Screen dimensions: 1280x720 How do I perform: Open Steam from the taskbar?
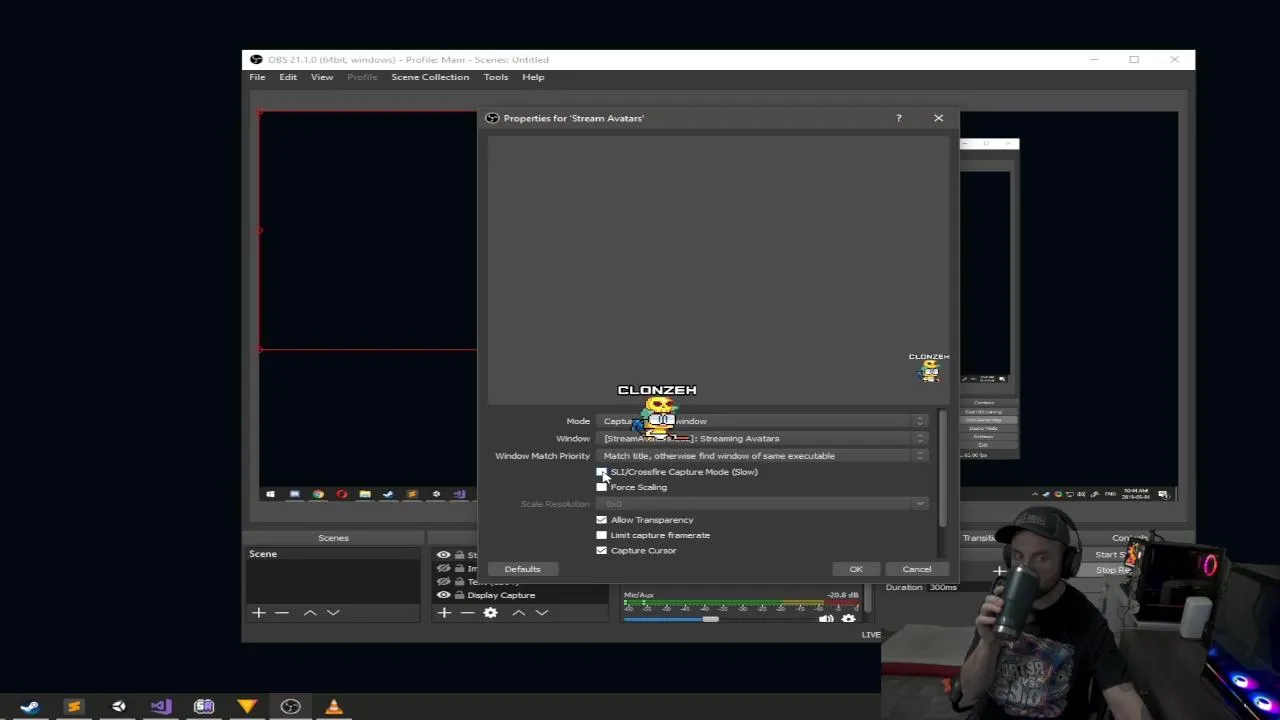click(x=29, y=707)
